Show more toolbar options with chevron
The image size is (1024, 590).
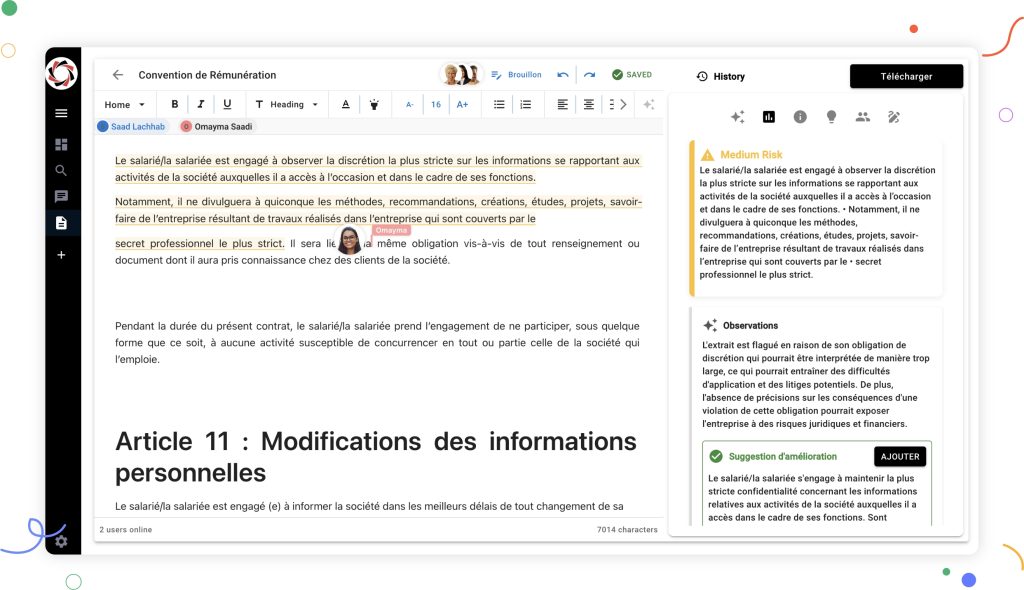(623, 104)
